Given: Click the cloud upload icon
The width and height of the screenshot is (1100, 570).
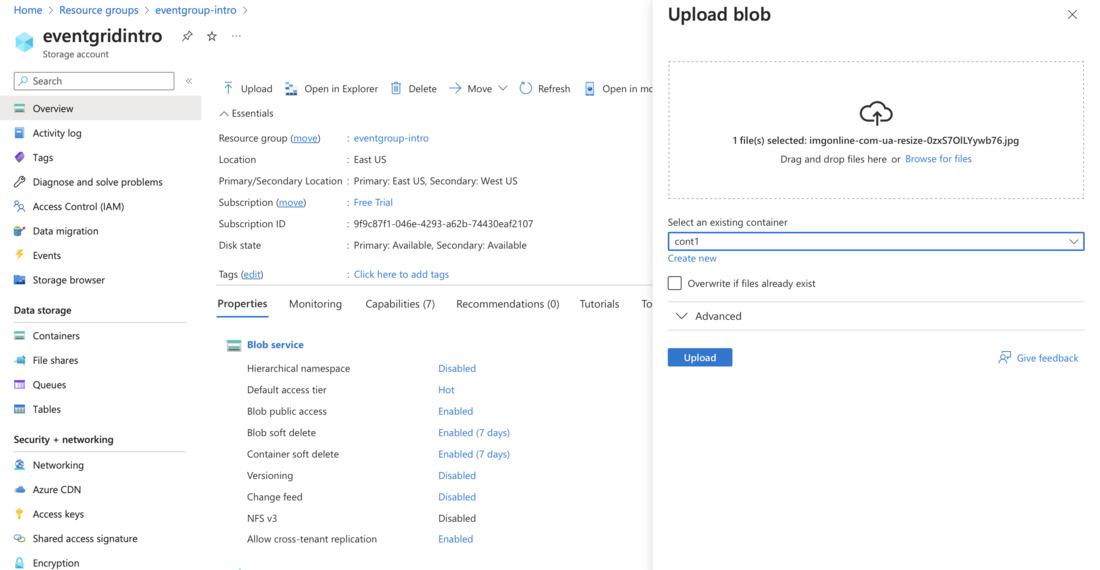Looking at the screenshot, I should point(876,113).
